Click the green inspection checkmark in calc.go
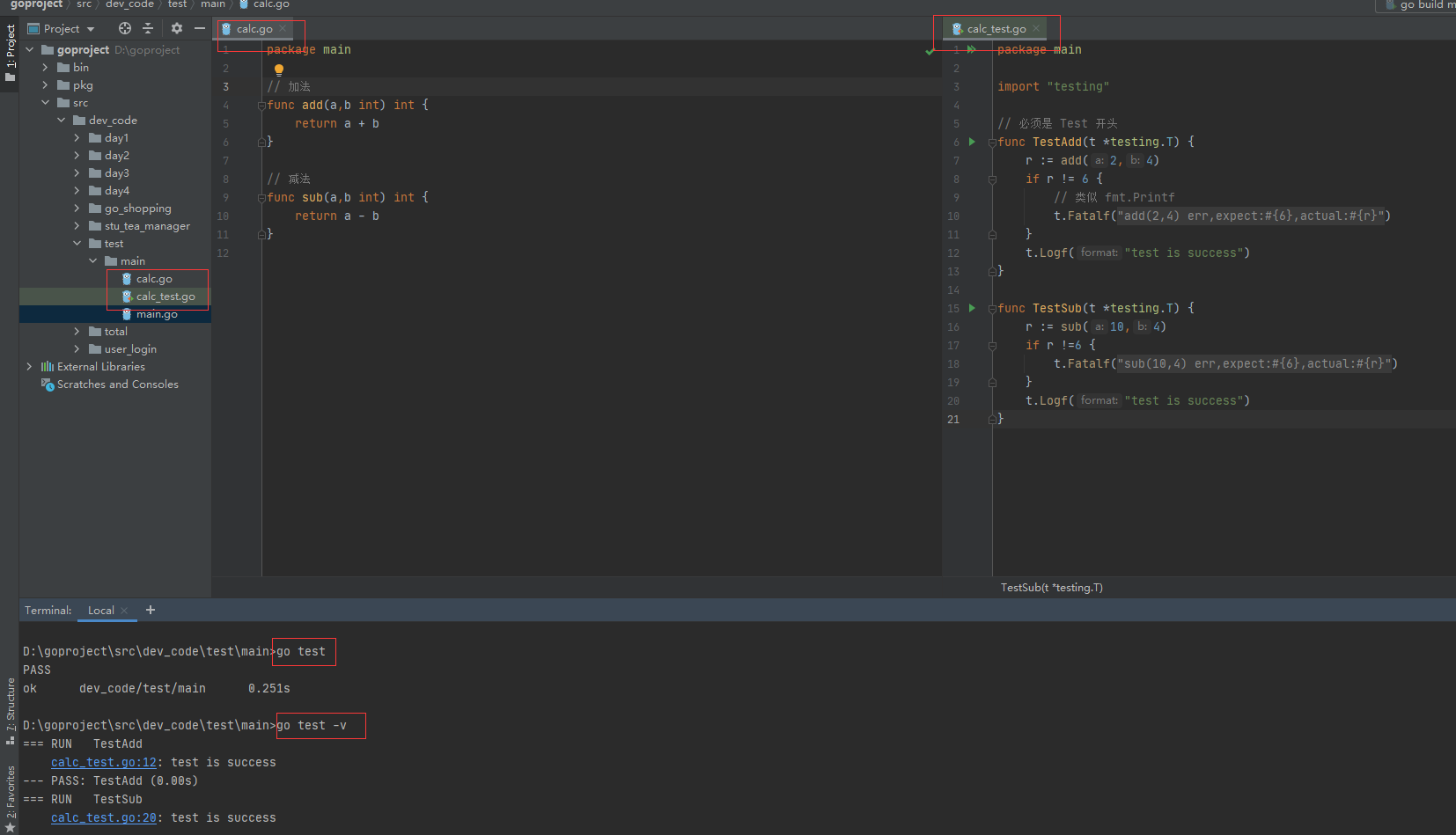Image resolution: width=1456 pixels, height=835 pixels. (930, 52)
